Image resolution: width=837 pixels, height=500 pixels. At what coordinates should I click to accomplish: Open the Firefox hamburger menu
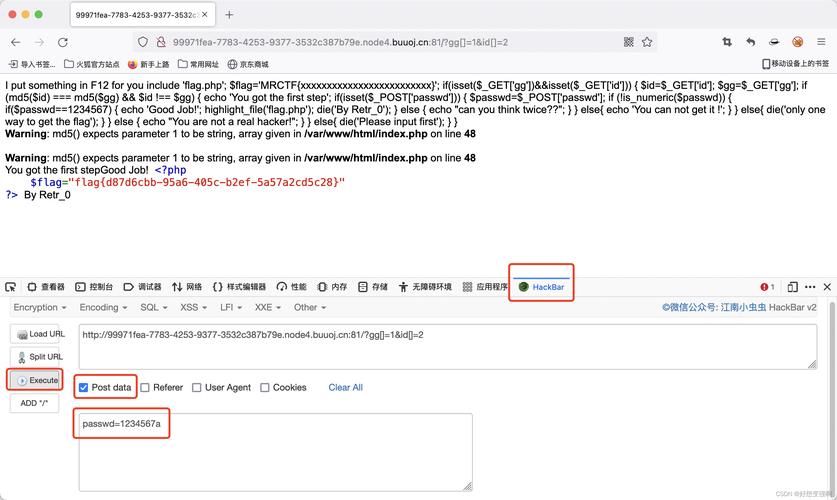[821, 42]
